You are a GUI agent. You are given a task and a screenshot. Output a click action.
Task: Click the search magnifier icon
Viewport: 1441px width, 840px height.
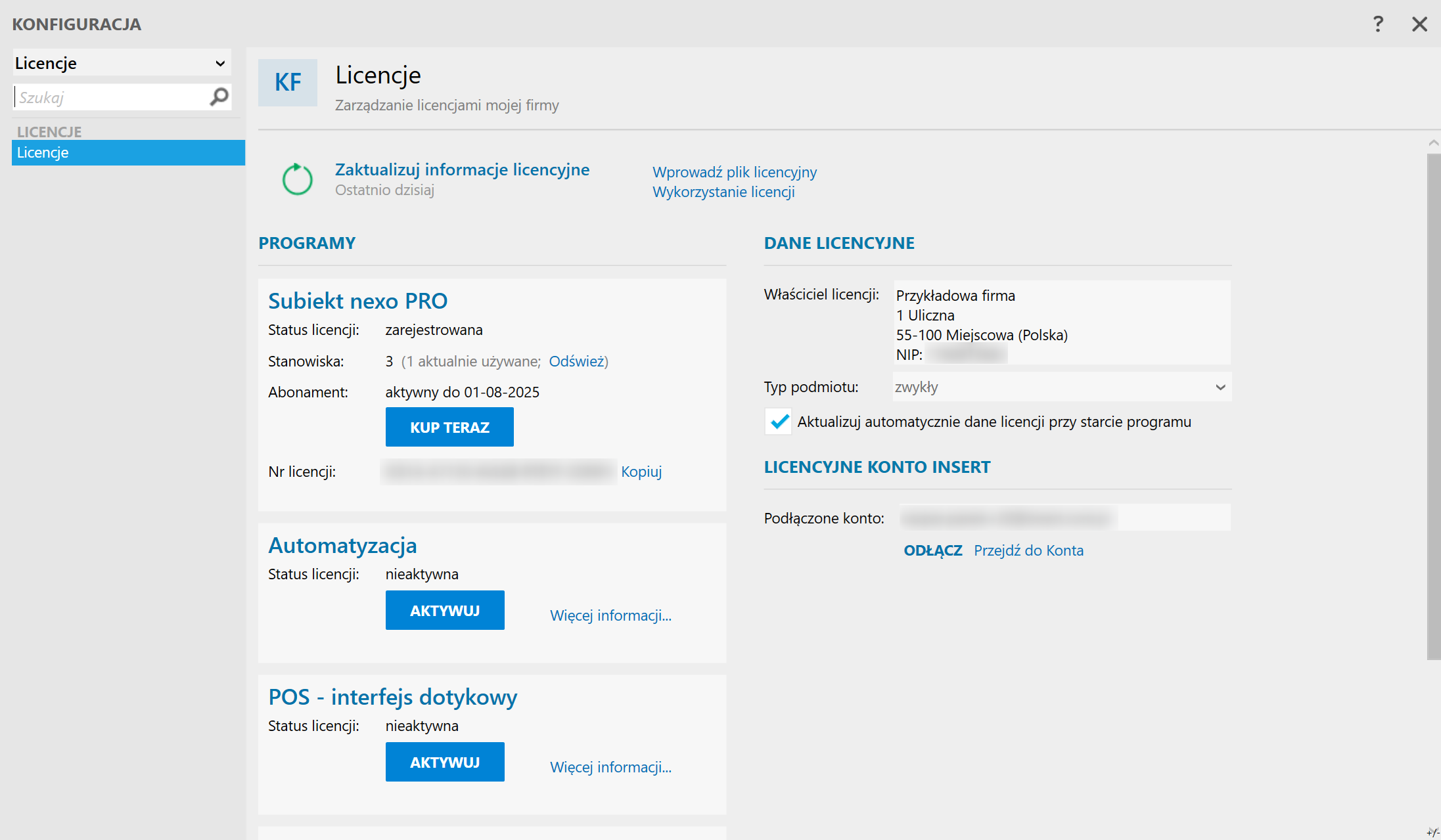click(x=219, y=97)
